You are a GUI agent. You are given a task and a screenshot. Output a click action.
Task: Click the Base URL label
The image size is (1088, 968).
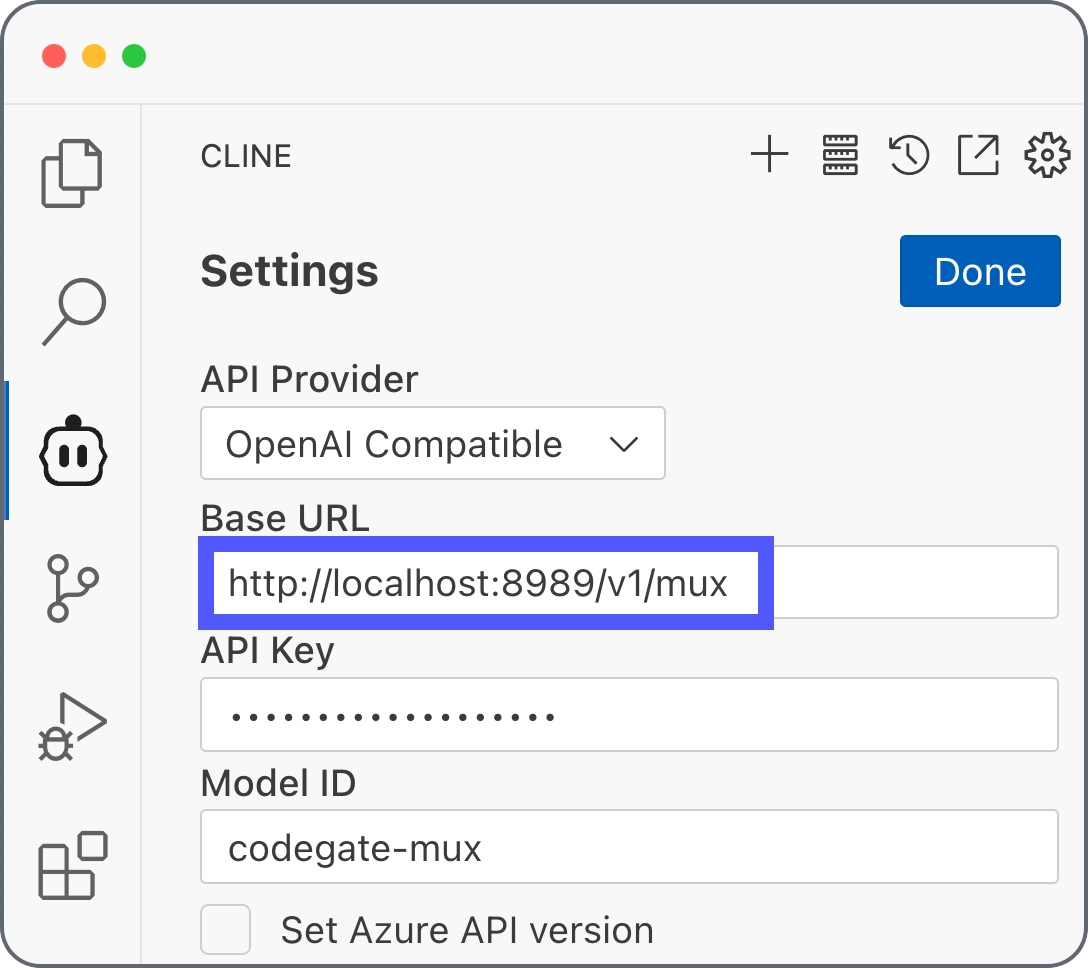(x=284, y=518)
